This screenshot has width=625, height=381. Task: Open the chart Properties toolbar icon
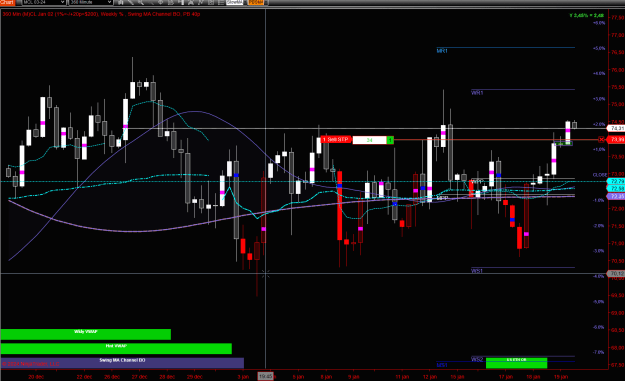[x=211, y=2]
